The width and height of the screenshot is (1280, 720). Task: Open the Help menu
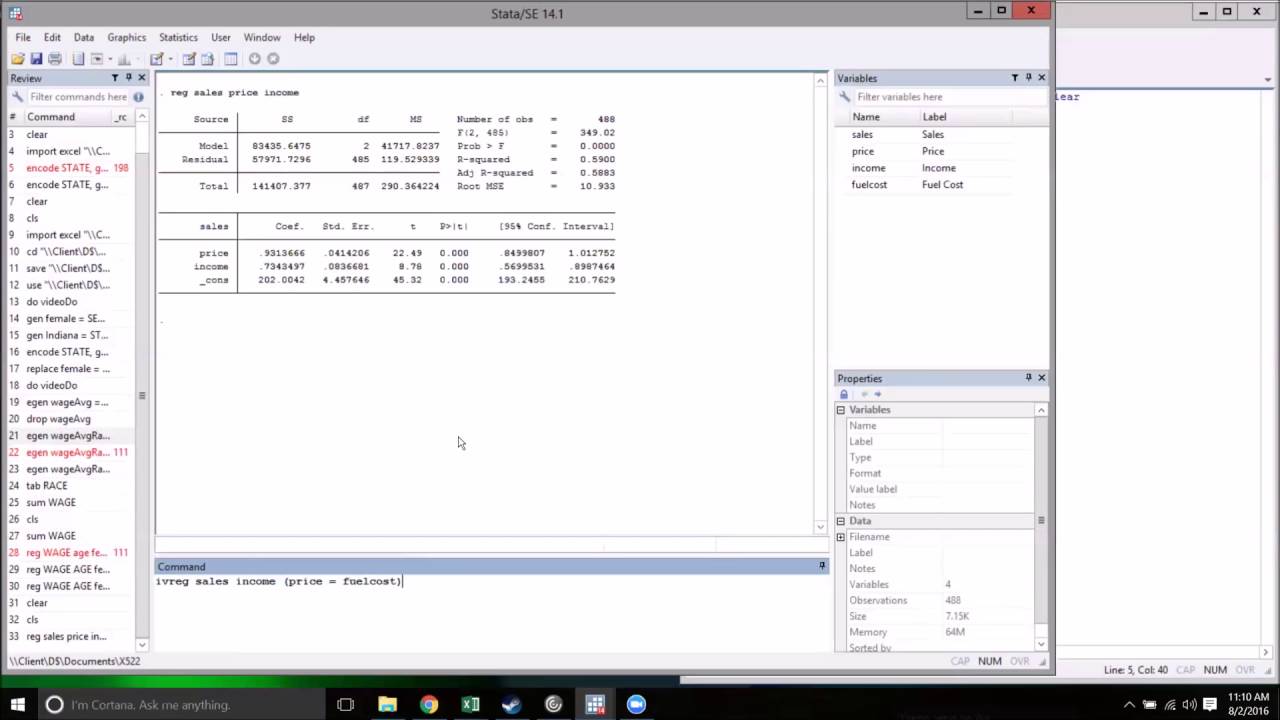pyautogui.click(x=304, y=37)
